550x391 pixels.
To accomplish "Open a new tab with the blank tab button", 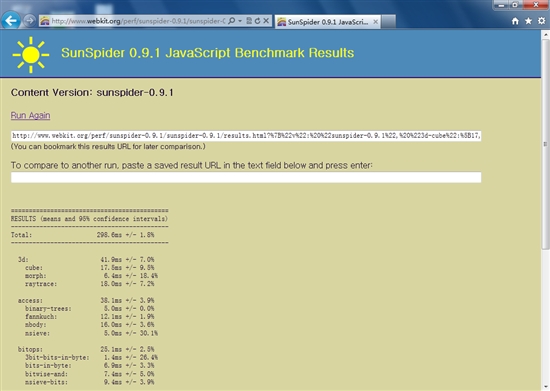I will [x=389, y=22].
